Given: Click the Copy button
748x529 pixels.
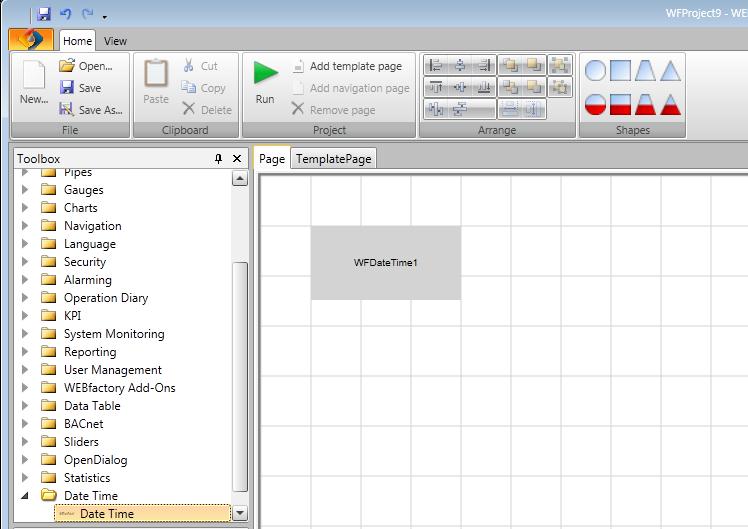Looking at the screenshot, I should [x=203, y=88].
